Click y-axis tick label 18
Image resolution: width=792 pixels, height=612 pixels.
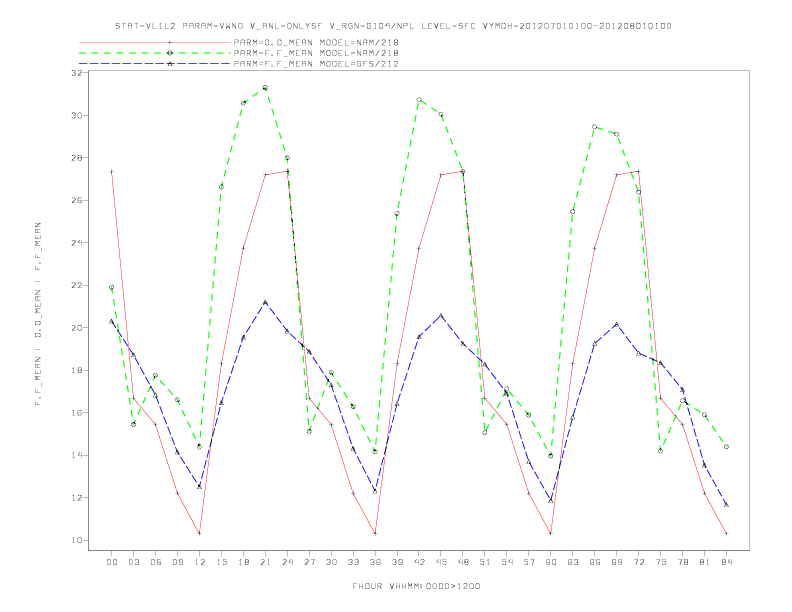click(77, 370)
